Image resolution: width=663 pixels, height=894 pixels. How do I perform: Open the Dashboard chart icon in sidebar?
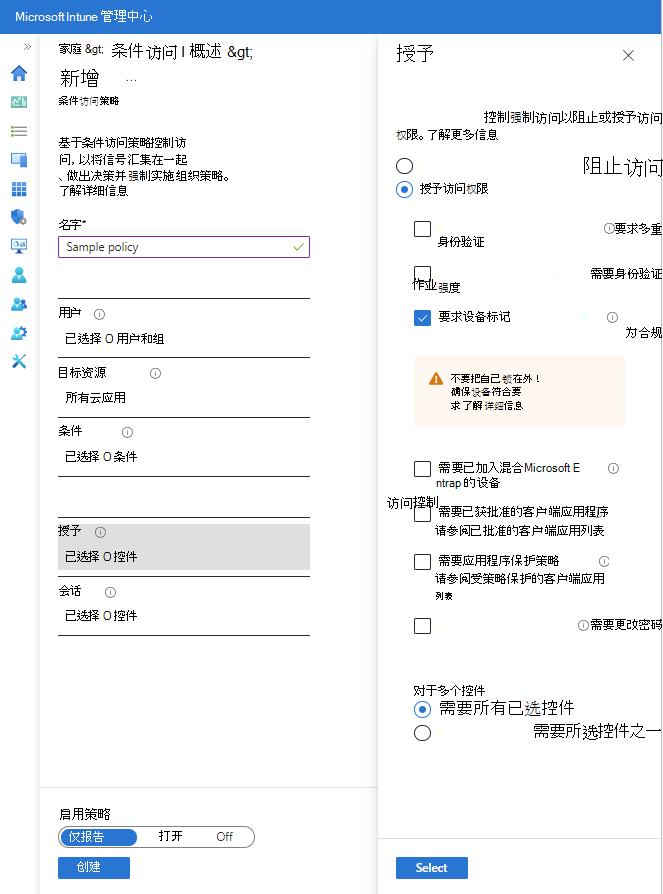click(19, 102)
